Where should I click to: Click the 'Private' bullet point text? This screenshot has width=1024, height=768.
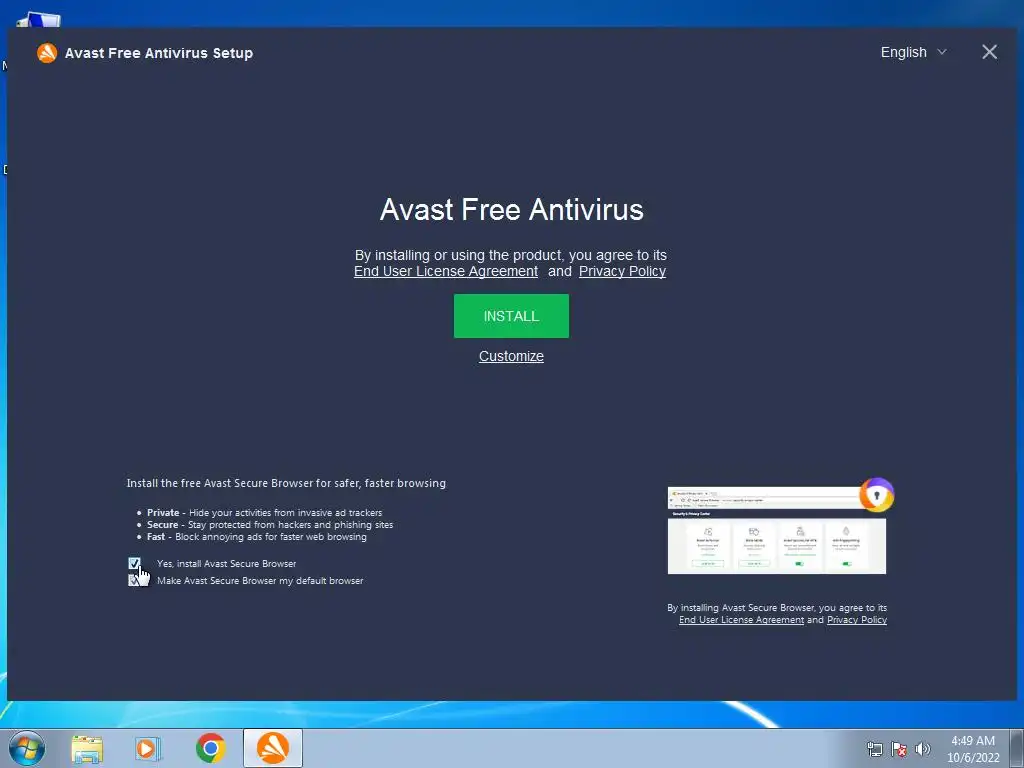coord(264,513)
